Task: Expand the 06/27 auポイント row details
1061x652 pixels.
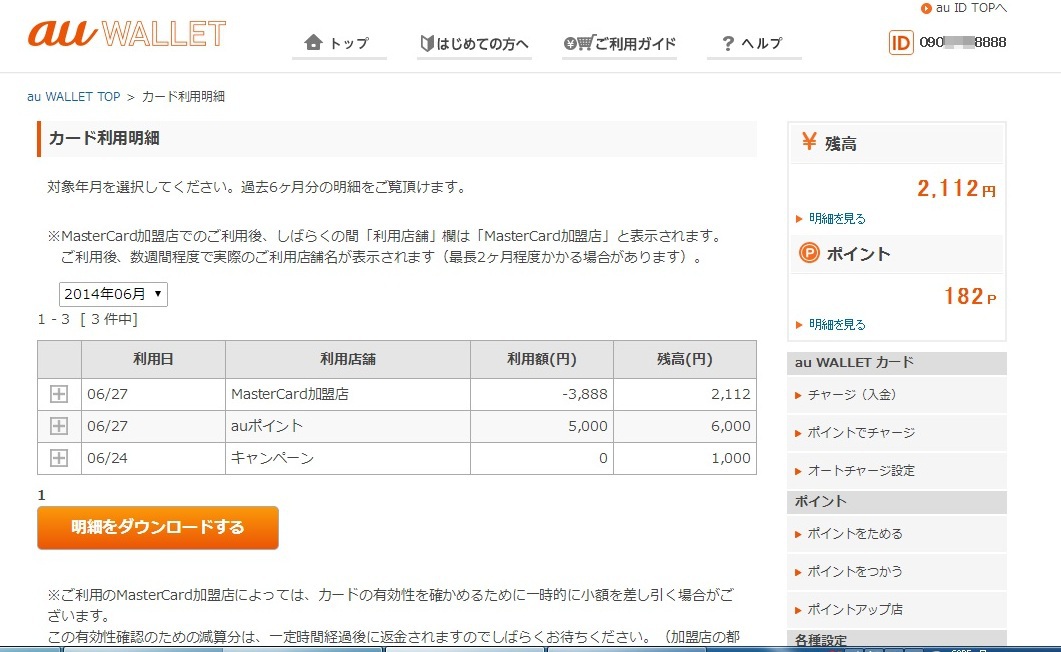Action: coord(59,425)
